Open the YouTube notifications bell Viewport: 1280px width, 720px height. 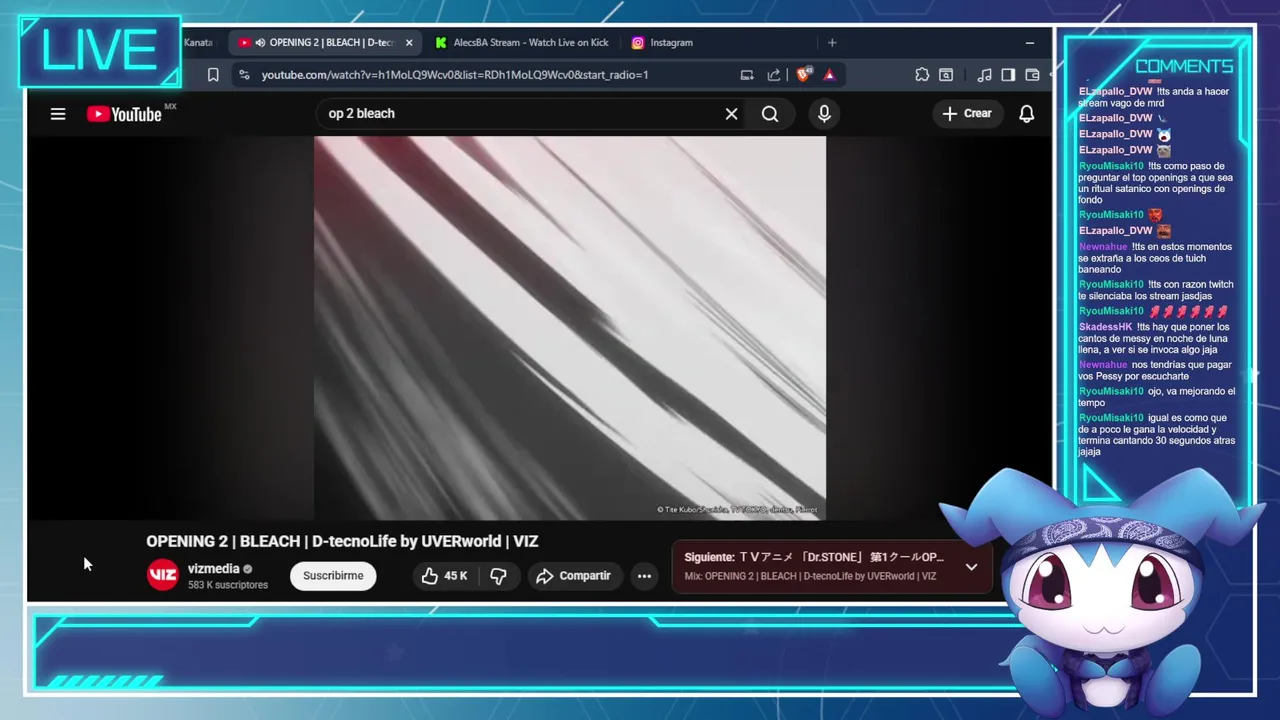[x=1026, y=114]
